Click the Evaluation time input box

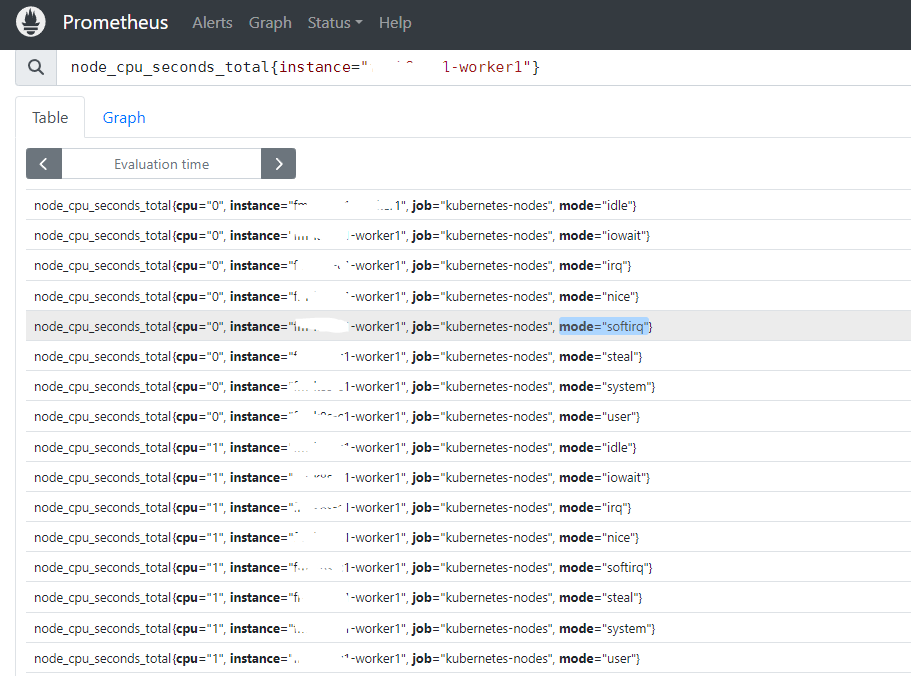click(161, 164)
